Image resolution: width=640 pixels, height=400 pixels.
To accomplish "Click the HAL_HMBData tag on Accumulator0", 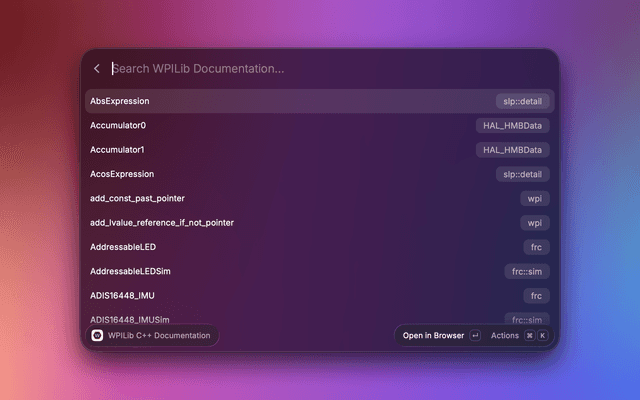I will pyautogui.click(x=513, y=125).
